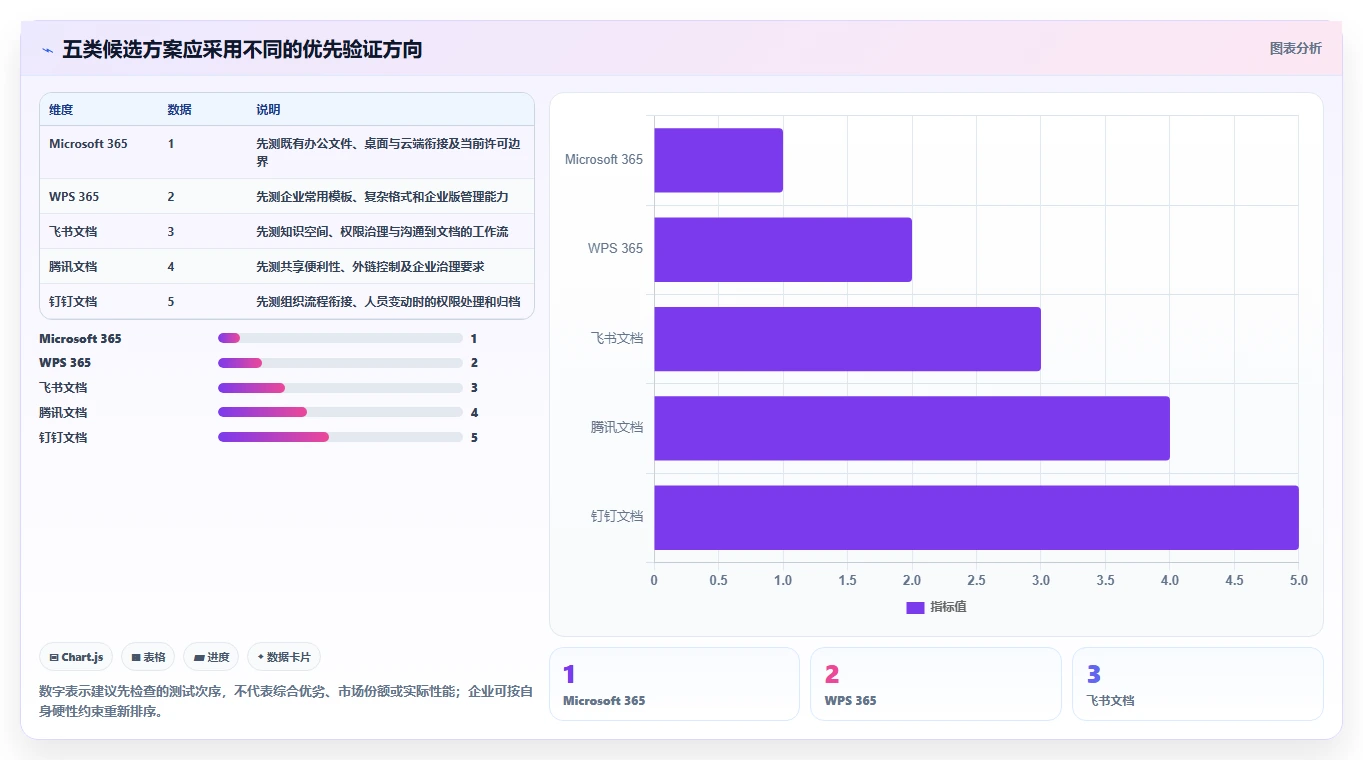The width and height of the screenshot is (1363, 760).
Task: Click the 5.0 x-axis tick label
Action: pyautogui.click(x=1298, y=580)
